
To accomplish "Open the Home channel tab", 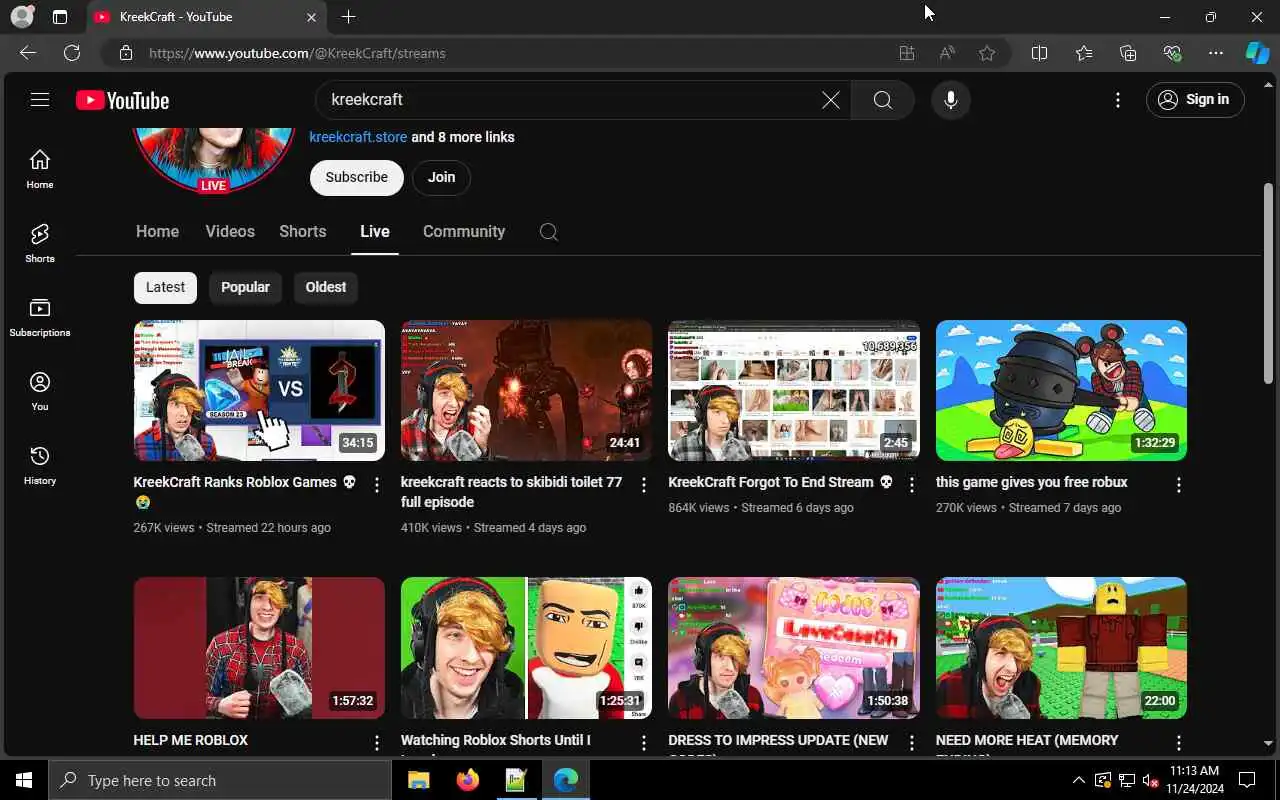I will (157, 232).
